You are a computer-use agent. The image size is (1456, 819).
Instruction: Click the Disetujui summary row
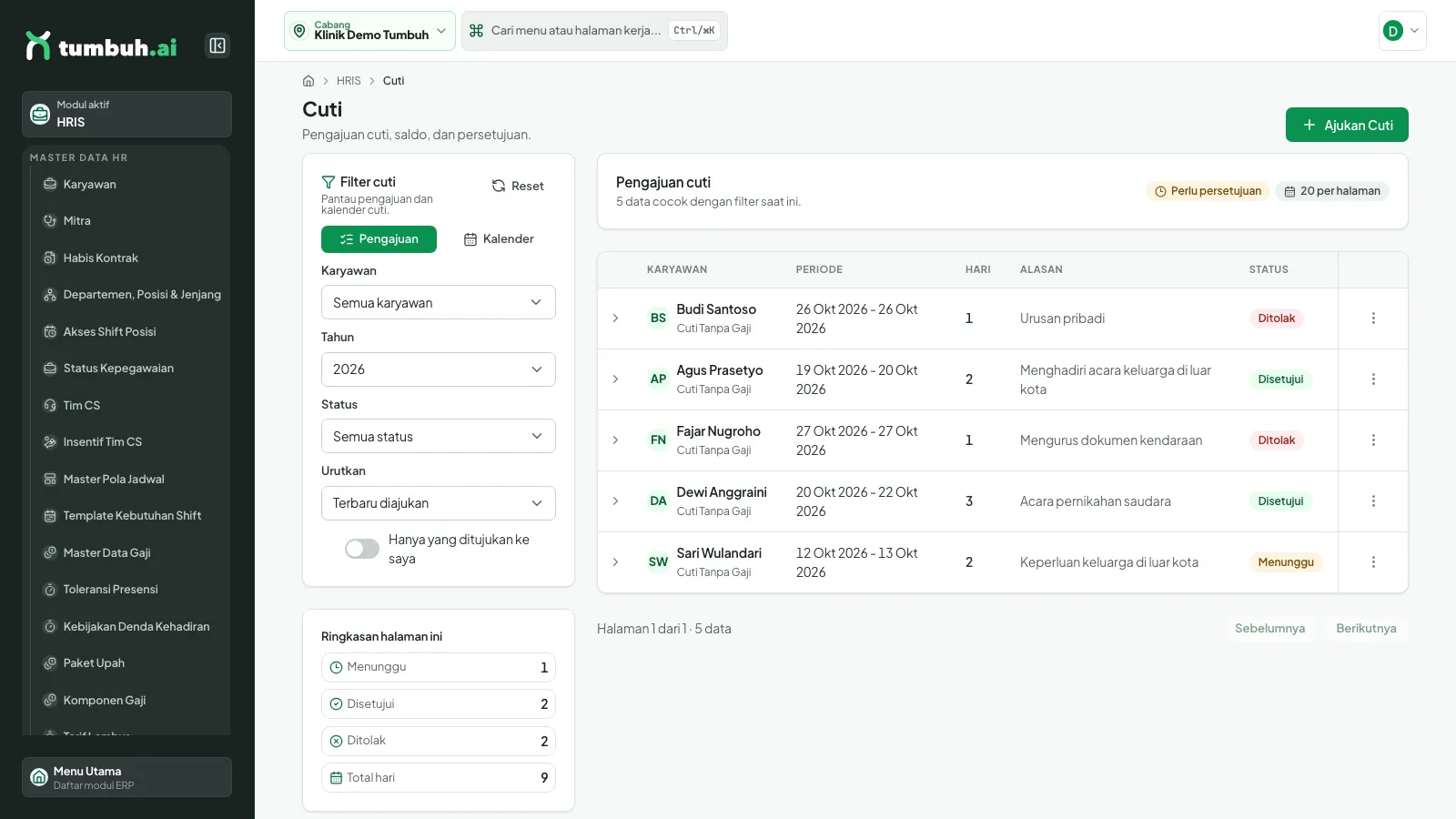[x=438, y=704]
